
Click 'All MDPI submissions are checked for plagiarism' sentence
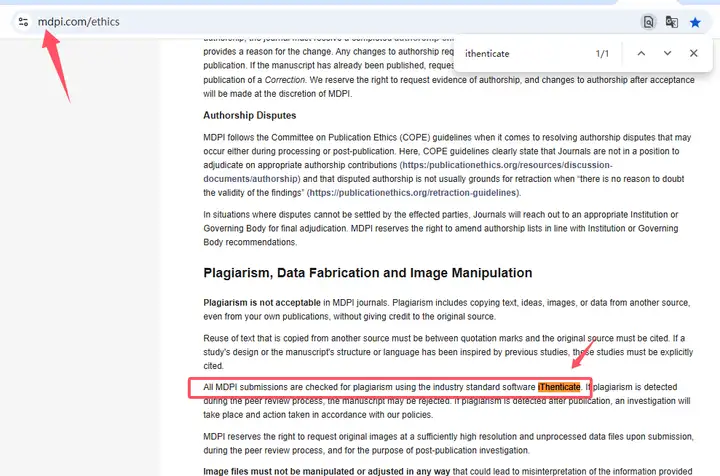[x=393, y=387]
